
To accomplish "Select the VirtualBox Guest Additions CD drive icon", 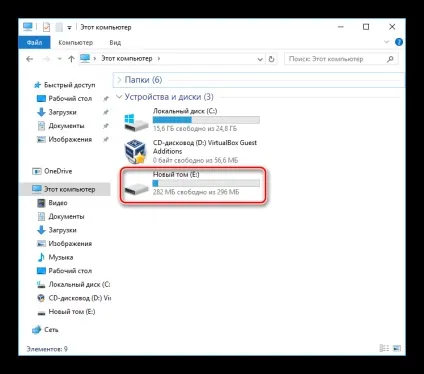I will pyautogui.click(x=135, y=152).
